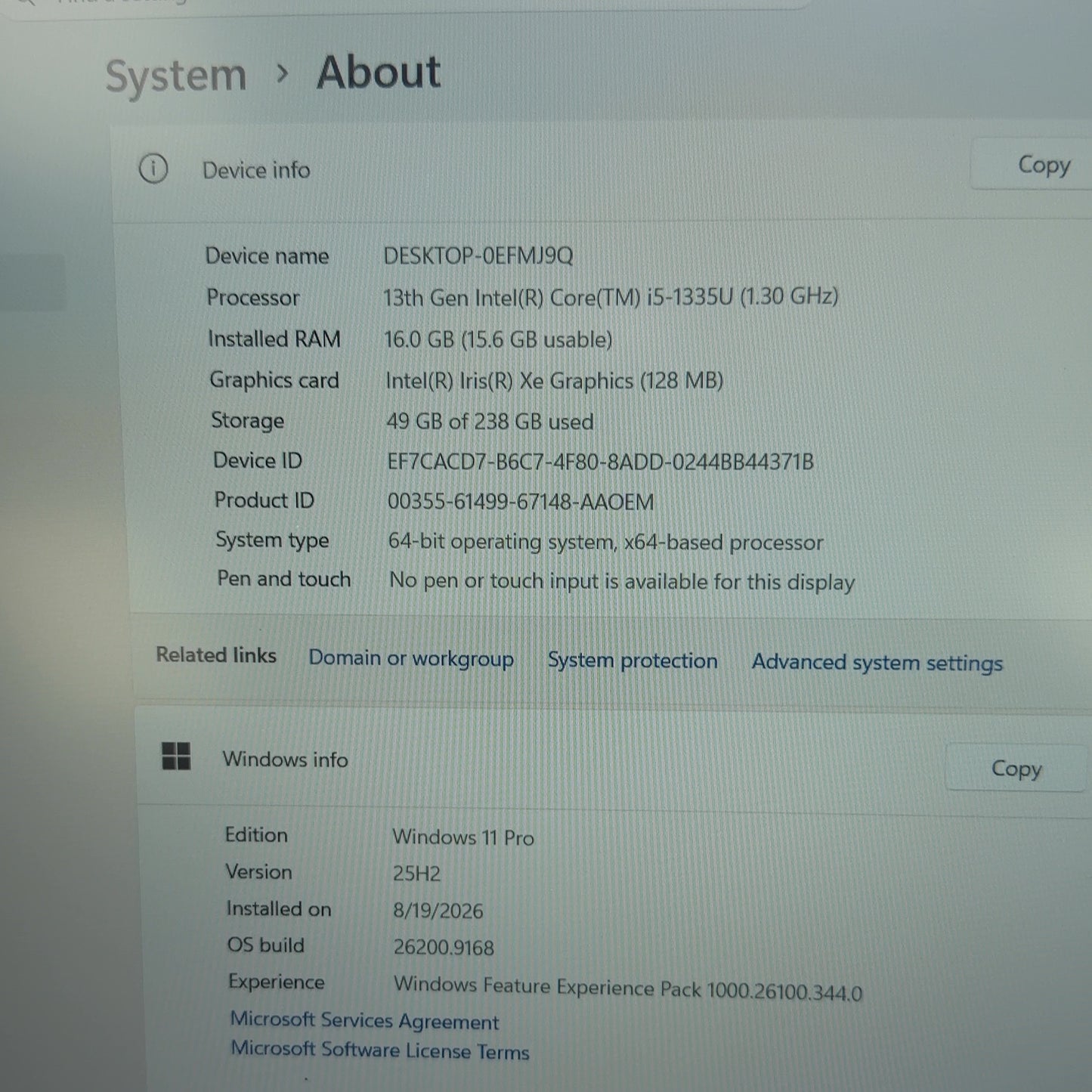Viewport: 1092px width, 1092px height.
Task: Click the About breadcrumb heading
Action: point(379,73)
